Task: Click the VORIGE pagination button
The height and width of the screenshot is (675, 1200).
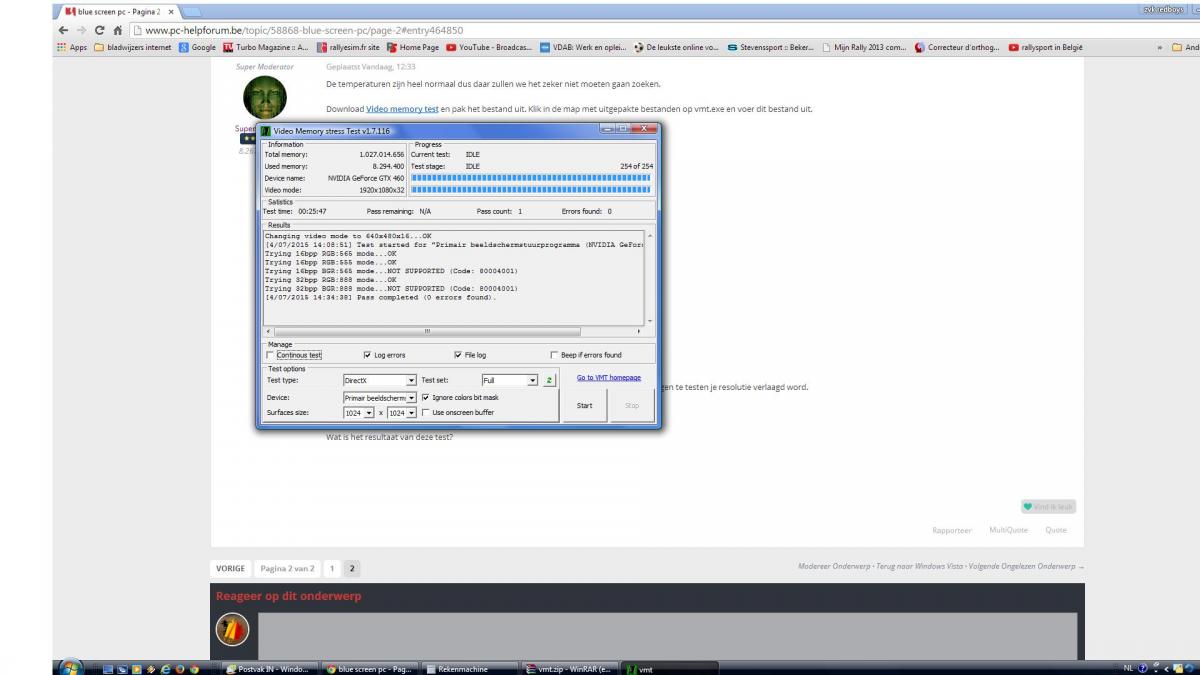Action: click(230, 568)
